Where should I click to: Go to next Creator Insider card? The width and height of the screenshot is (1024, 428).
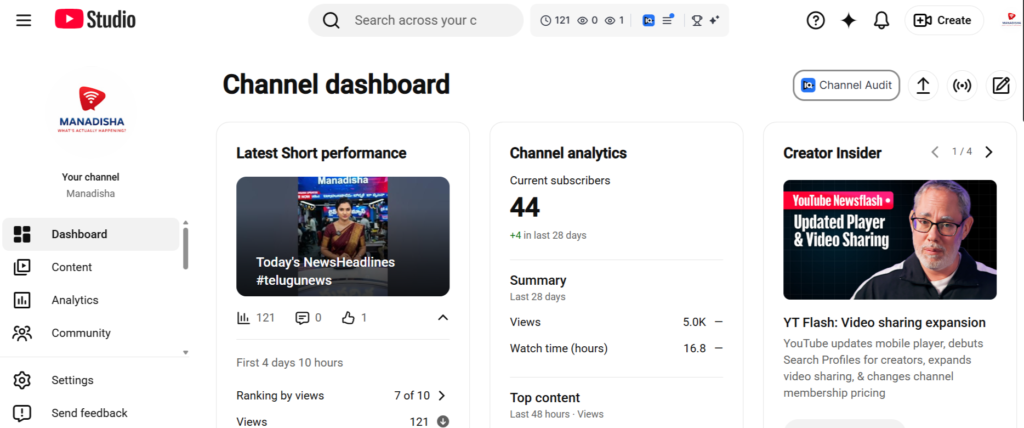[x=989, y=152]
